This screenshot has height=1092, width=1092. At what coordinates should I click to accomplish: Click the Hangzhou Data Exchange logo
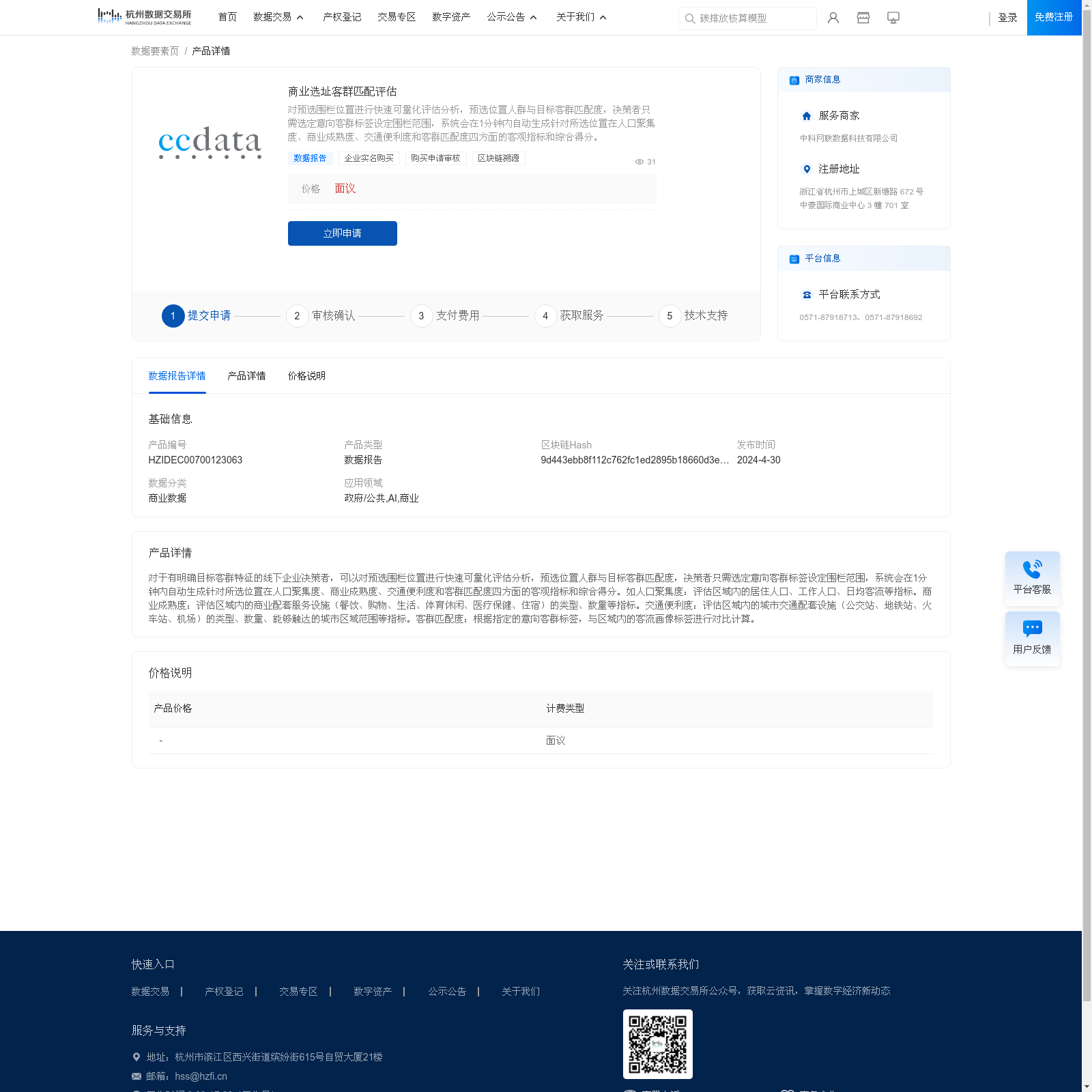pos(145,17)
